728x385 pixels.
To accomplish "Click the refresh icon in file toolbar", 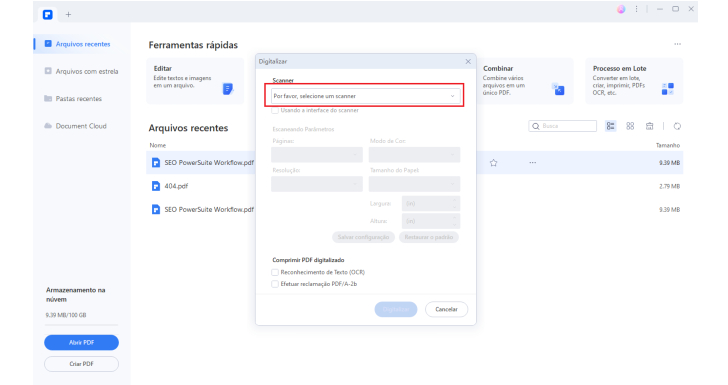I will pos(677,126).
